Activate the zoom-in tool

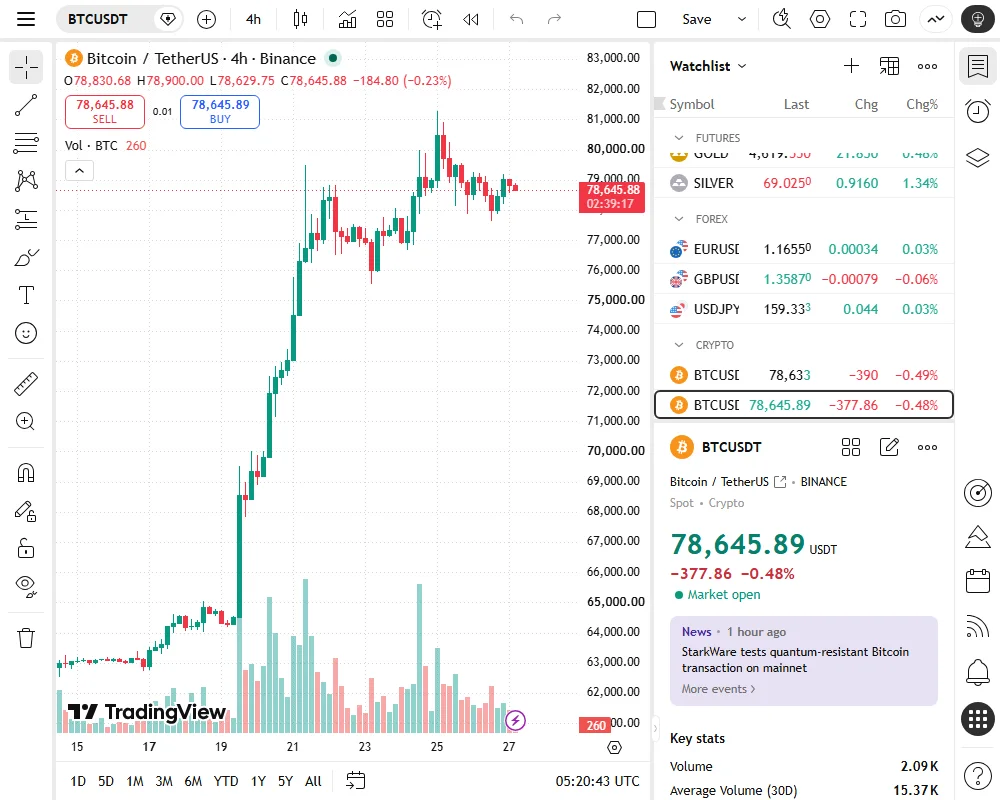[26, 421]
